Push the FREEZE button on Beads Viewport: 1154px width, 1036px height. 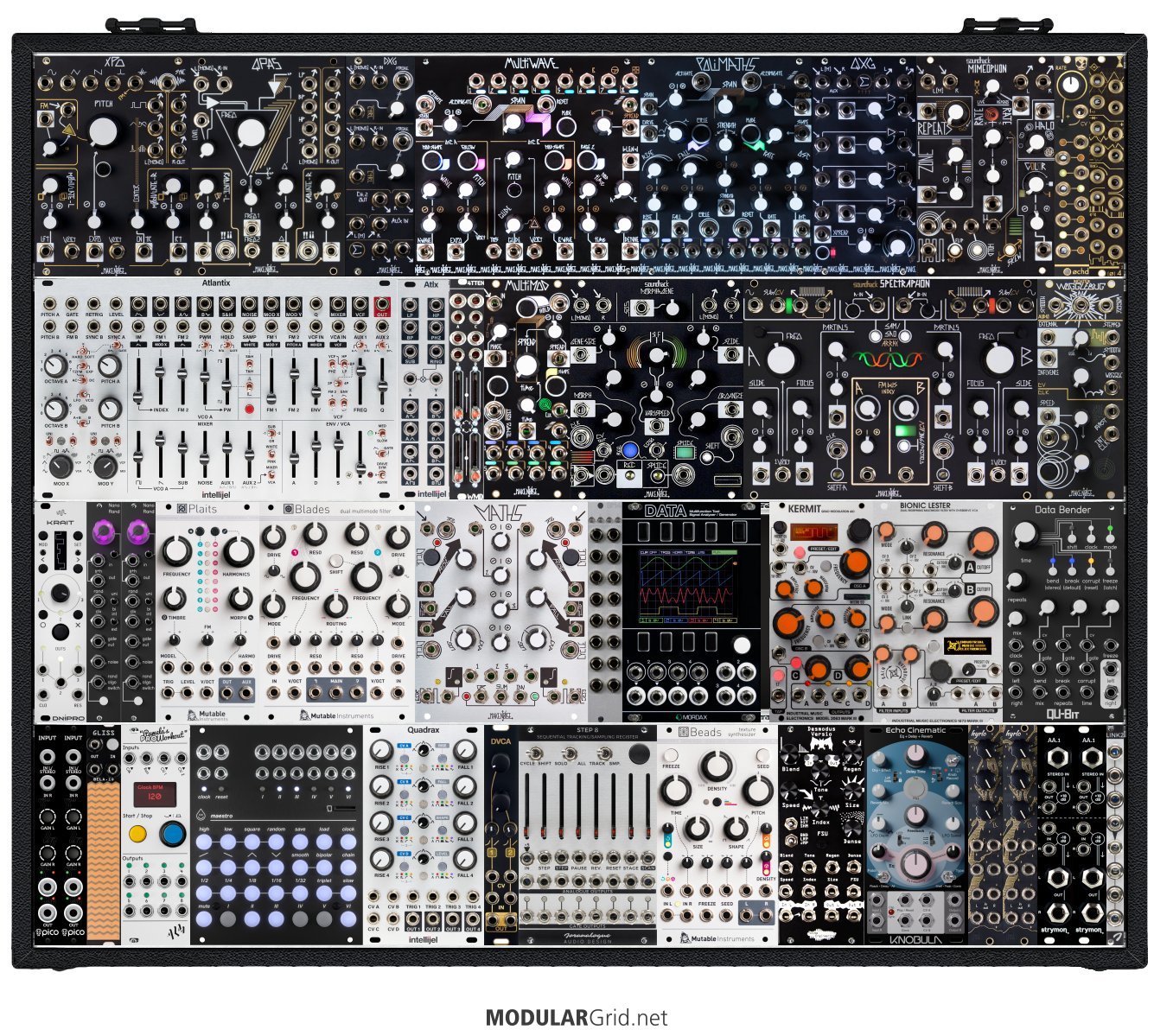pyautogui.click(x=671, y=753)
